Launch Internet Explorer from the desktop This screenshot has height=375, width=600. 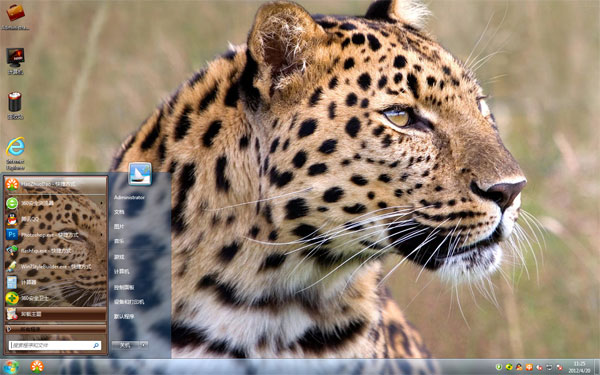tap(15, 153)
